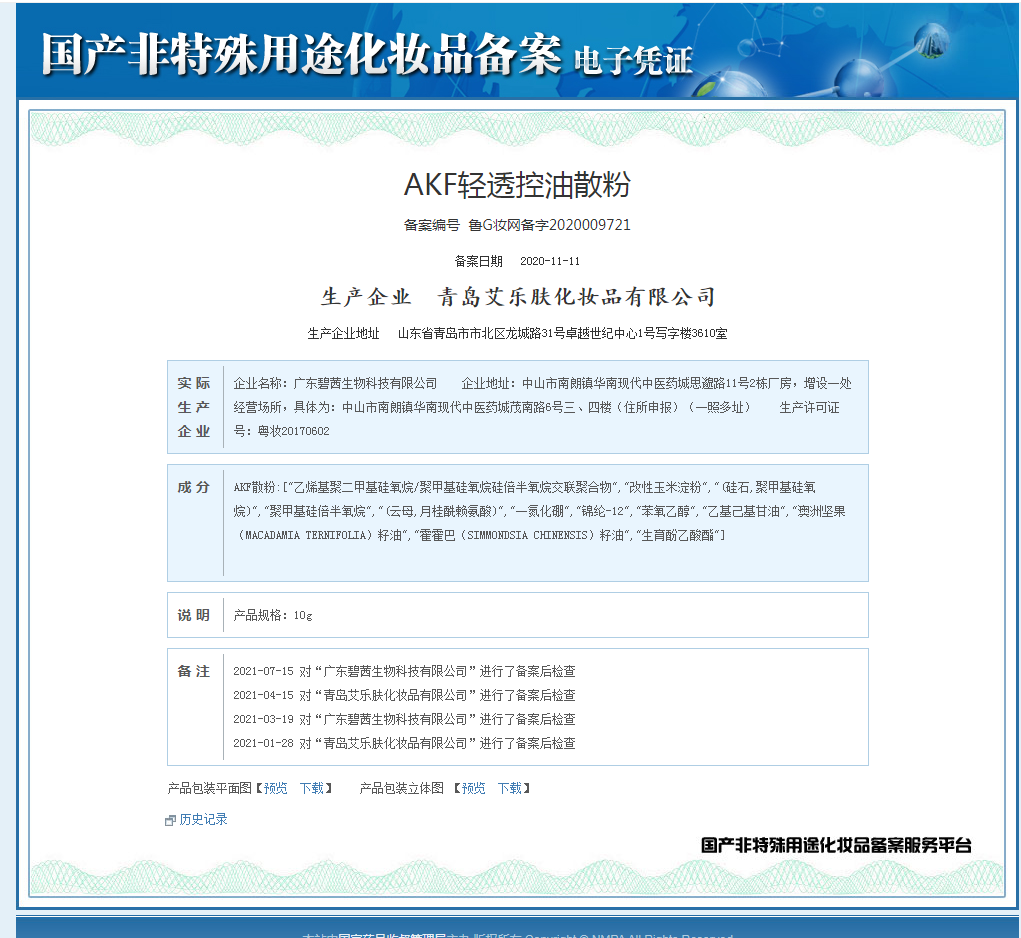Select the product title AKF轻透控油散粉
Screen dimensions: 1021x938
click(517, 185)
